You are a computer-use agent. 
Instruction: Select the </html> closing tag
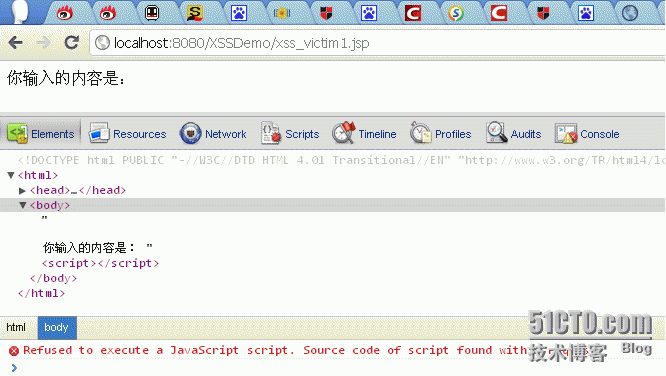click(x=42, y=293)
